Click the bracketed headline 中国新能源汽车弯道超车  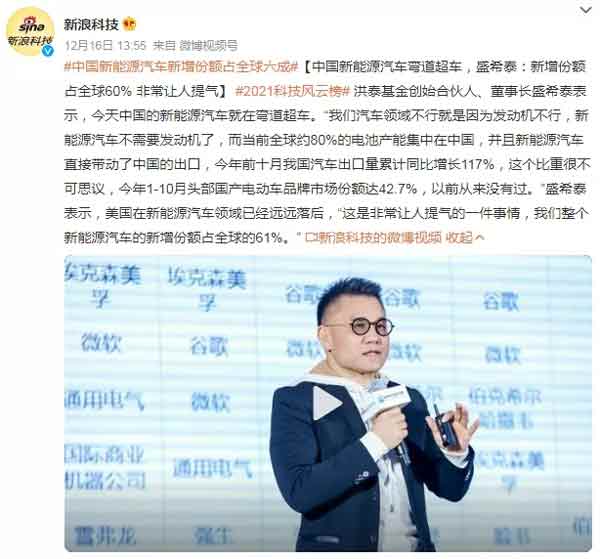387,67
